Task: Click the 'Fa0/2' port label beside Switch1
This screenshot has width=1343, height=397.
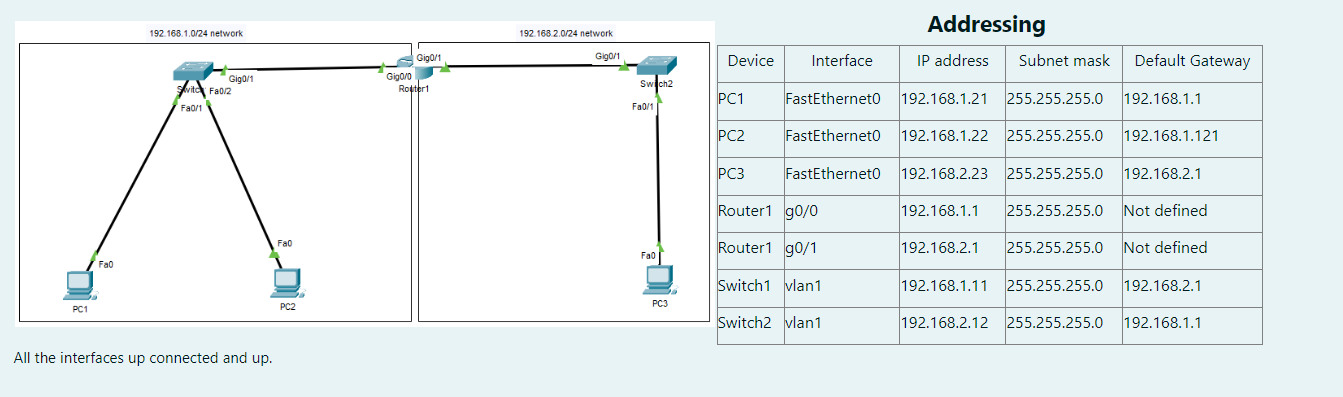Action: [220, 91]
